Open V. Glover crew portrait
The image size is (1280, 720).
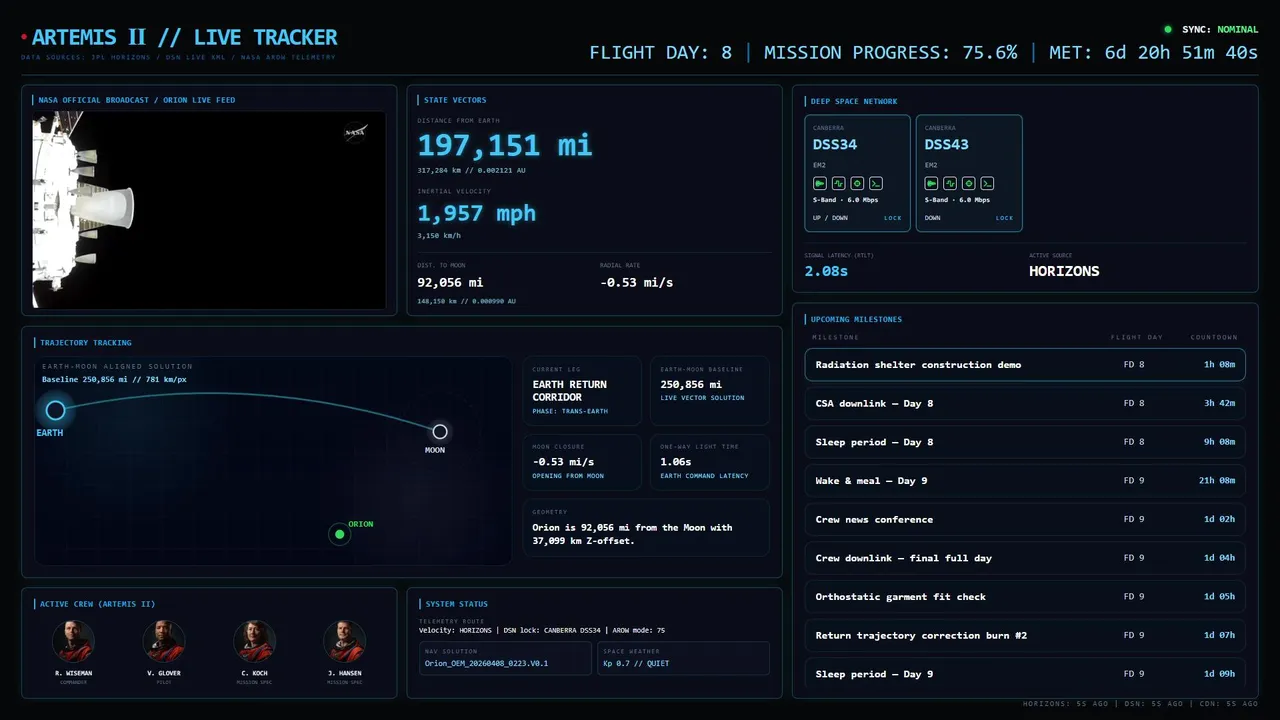[164, 642]
